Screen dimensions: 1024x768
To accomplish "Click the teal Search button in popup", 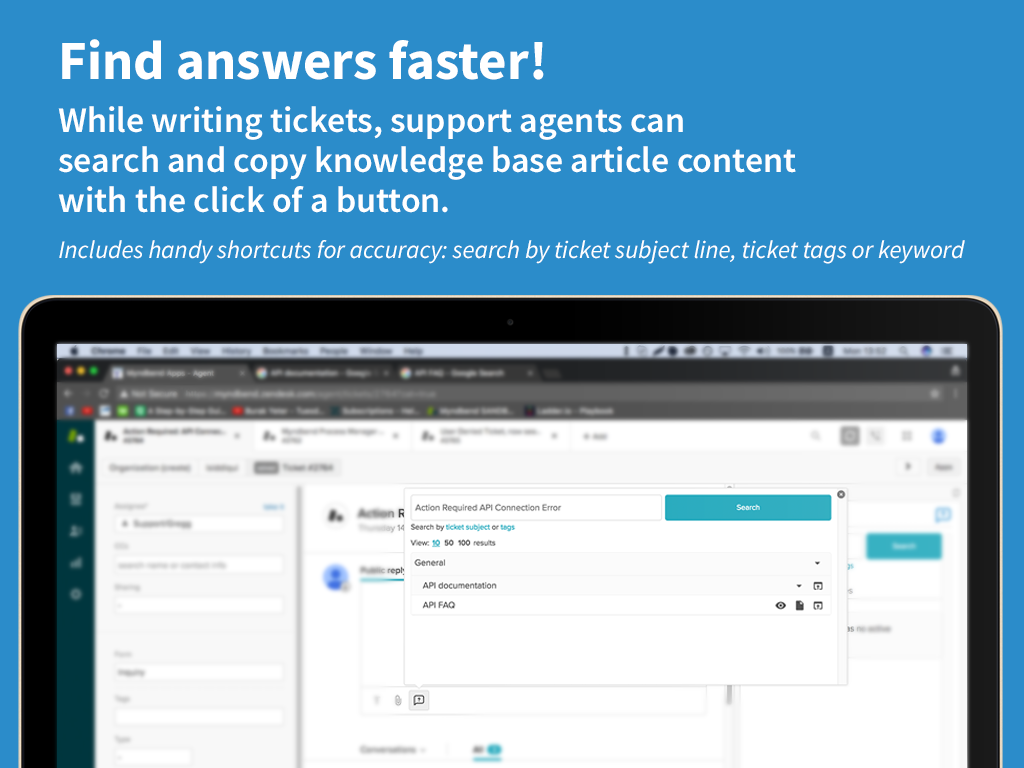I will click(748, 508).
